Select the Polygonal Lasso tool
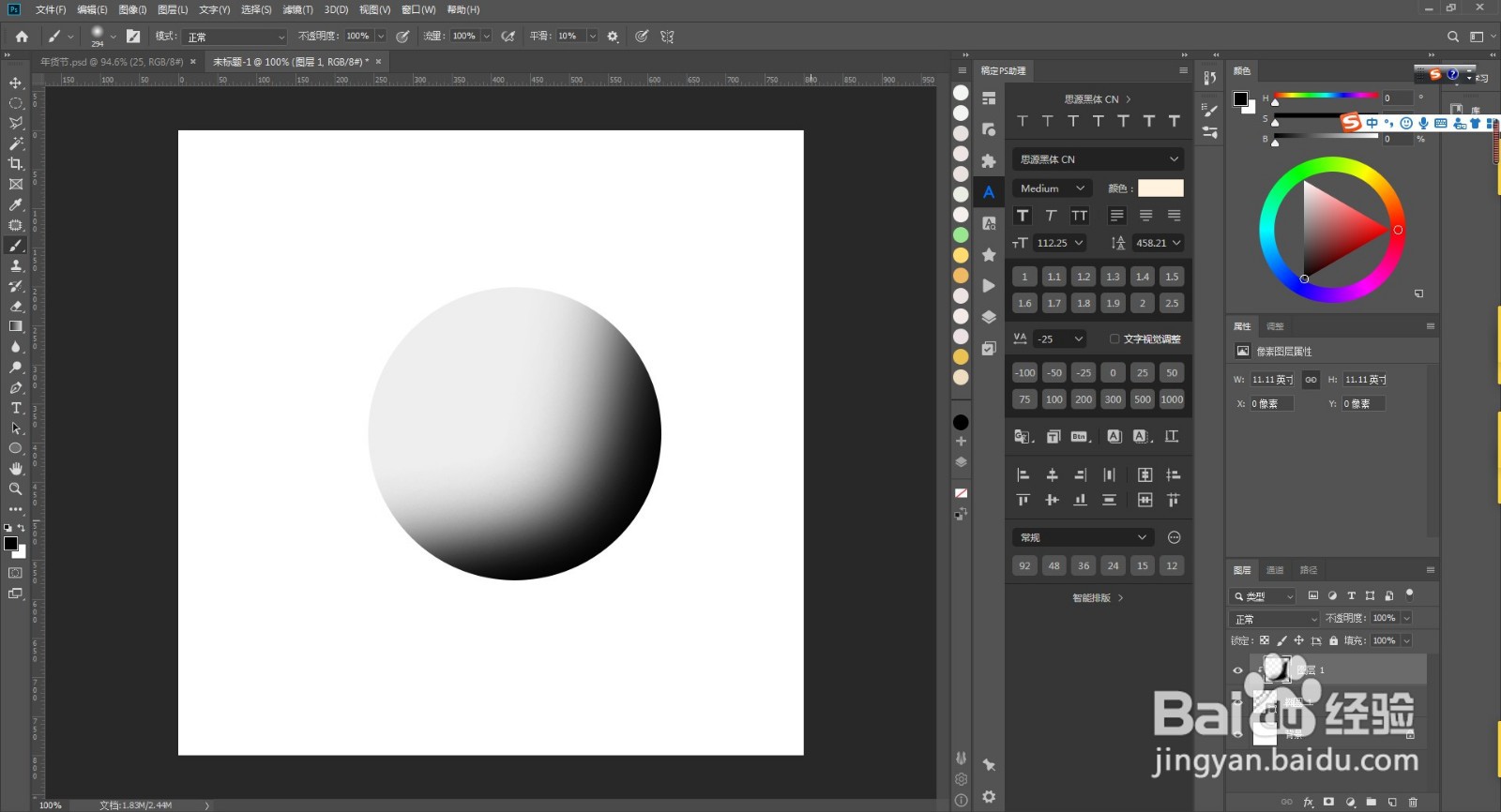The image size is (1501, 812). coord(16,123)
